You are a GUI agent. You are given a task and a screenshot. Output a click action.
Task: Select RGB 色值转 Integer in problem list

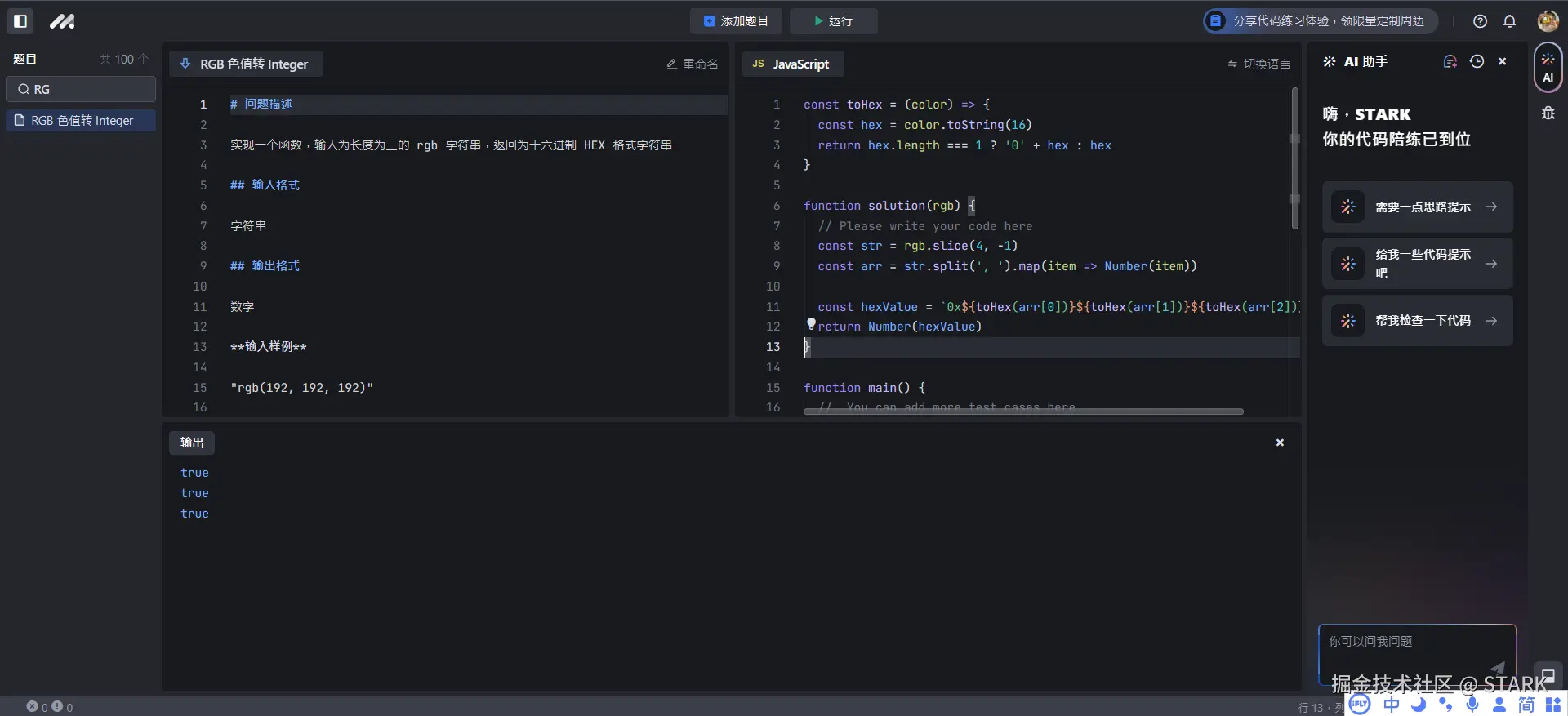[x=81, y=121]
